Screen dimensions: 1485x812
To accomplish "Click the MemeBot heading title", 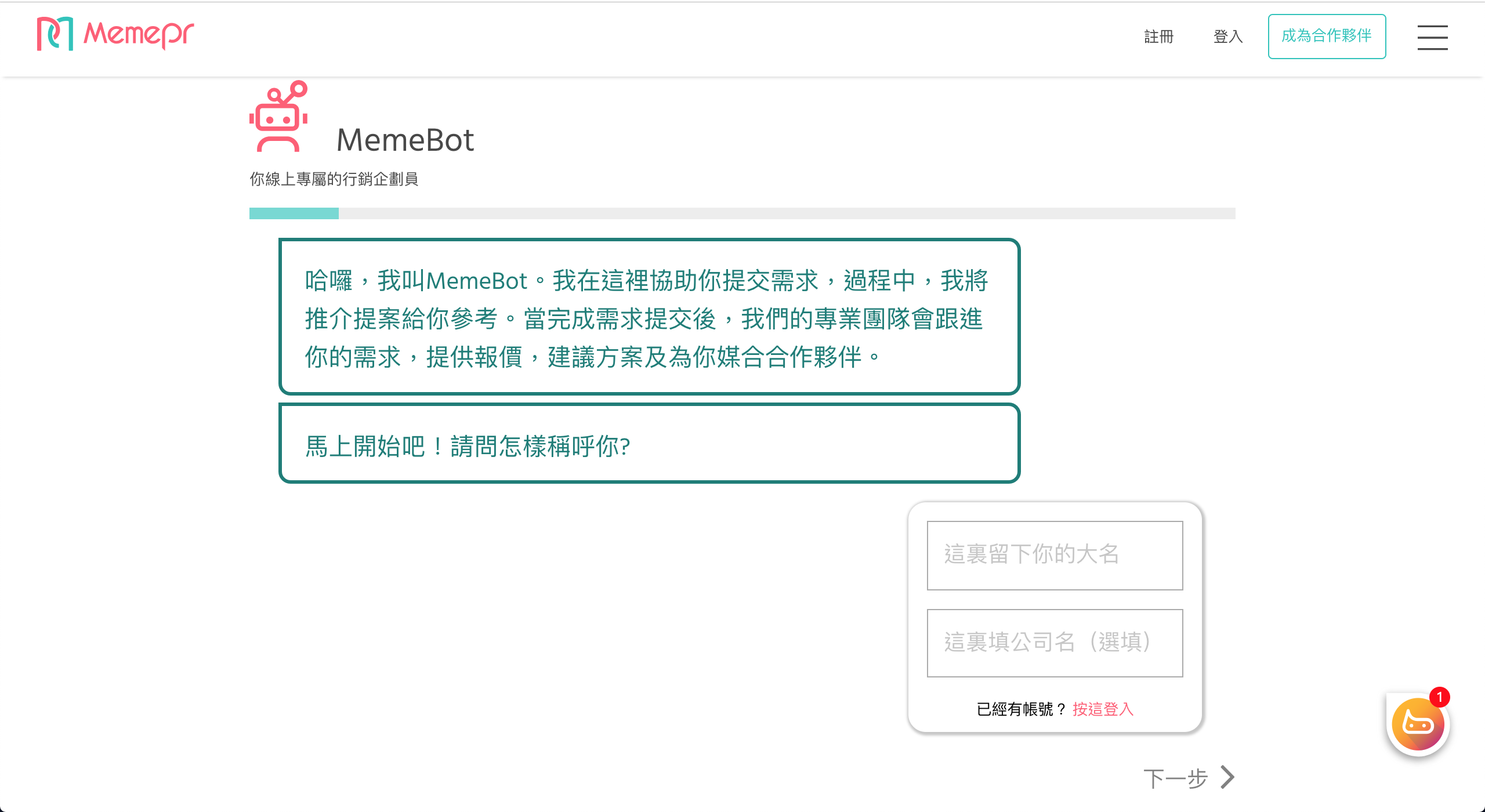I will pos(405,140).
